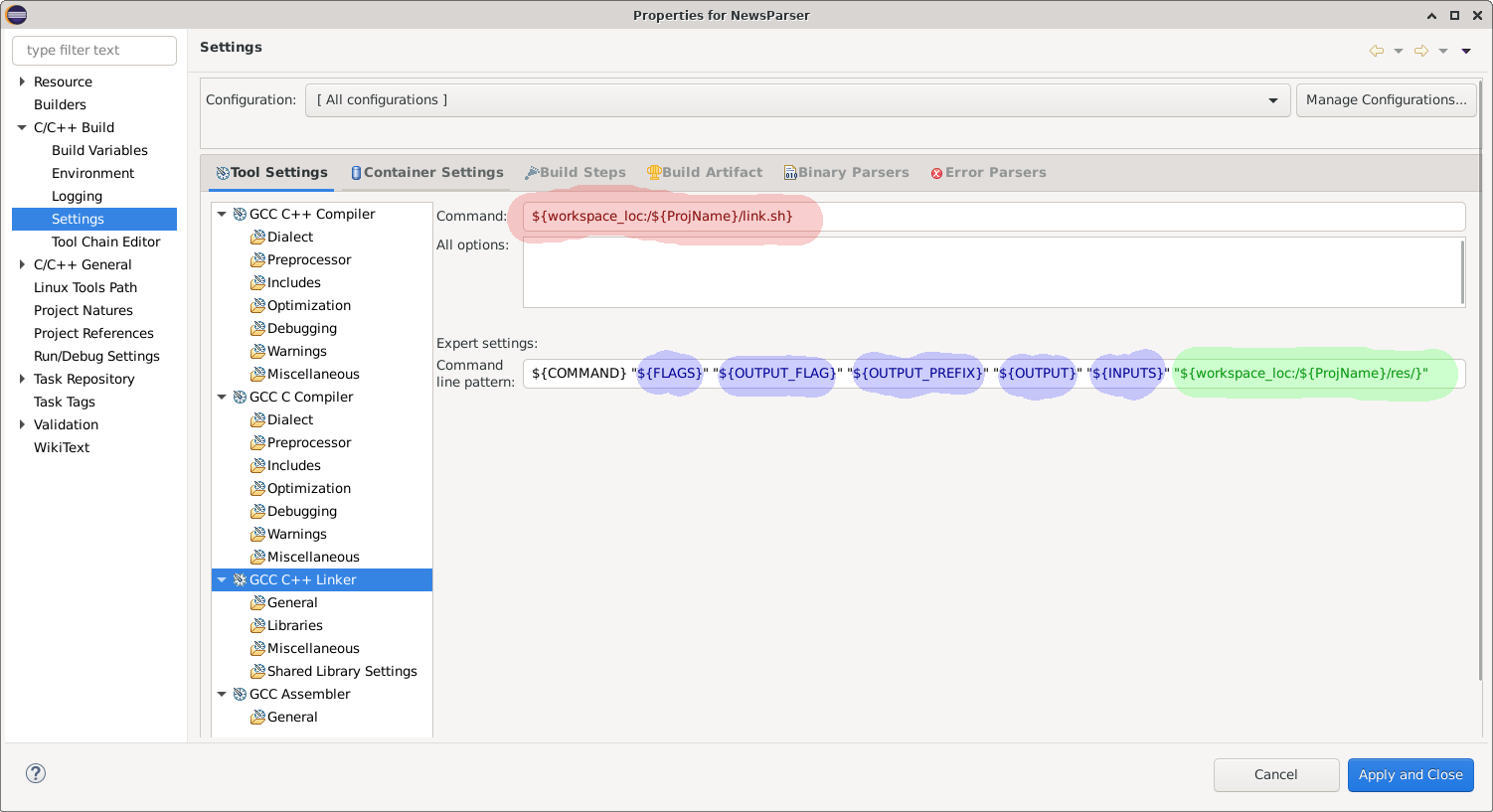Open the view menu triangle icon
Screen dimensions: 1493x812
coord(1466,51)
